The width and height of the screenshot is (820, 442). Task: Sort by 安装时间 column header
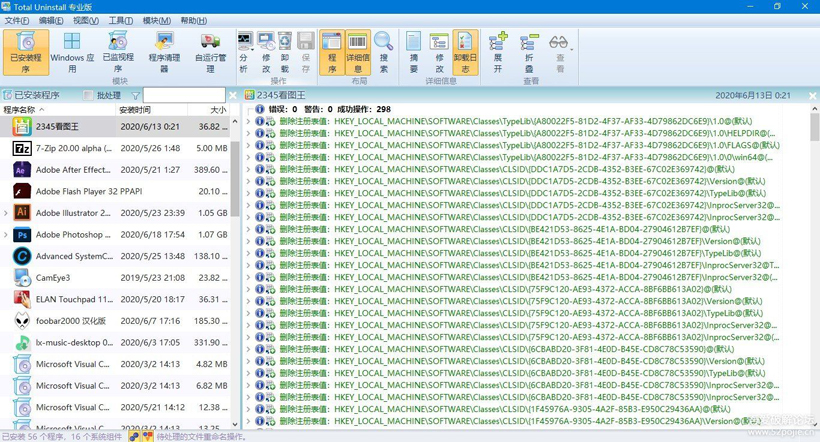[x=152, y=109]
